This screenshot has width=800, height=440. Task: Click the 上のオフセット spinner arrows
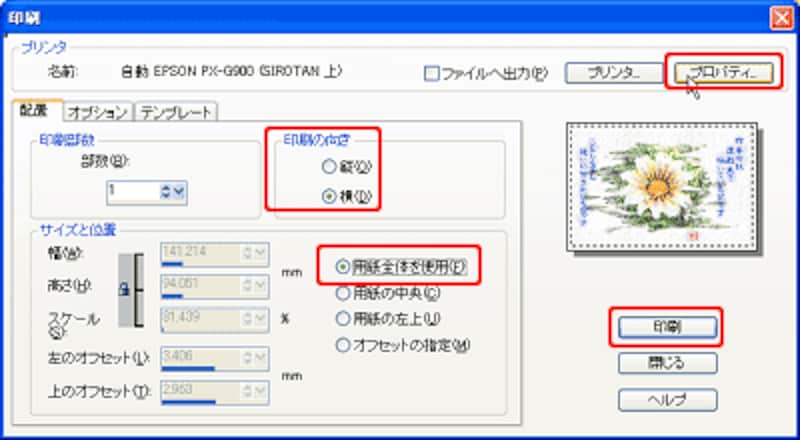click(x=248, y=393)
